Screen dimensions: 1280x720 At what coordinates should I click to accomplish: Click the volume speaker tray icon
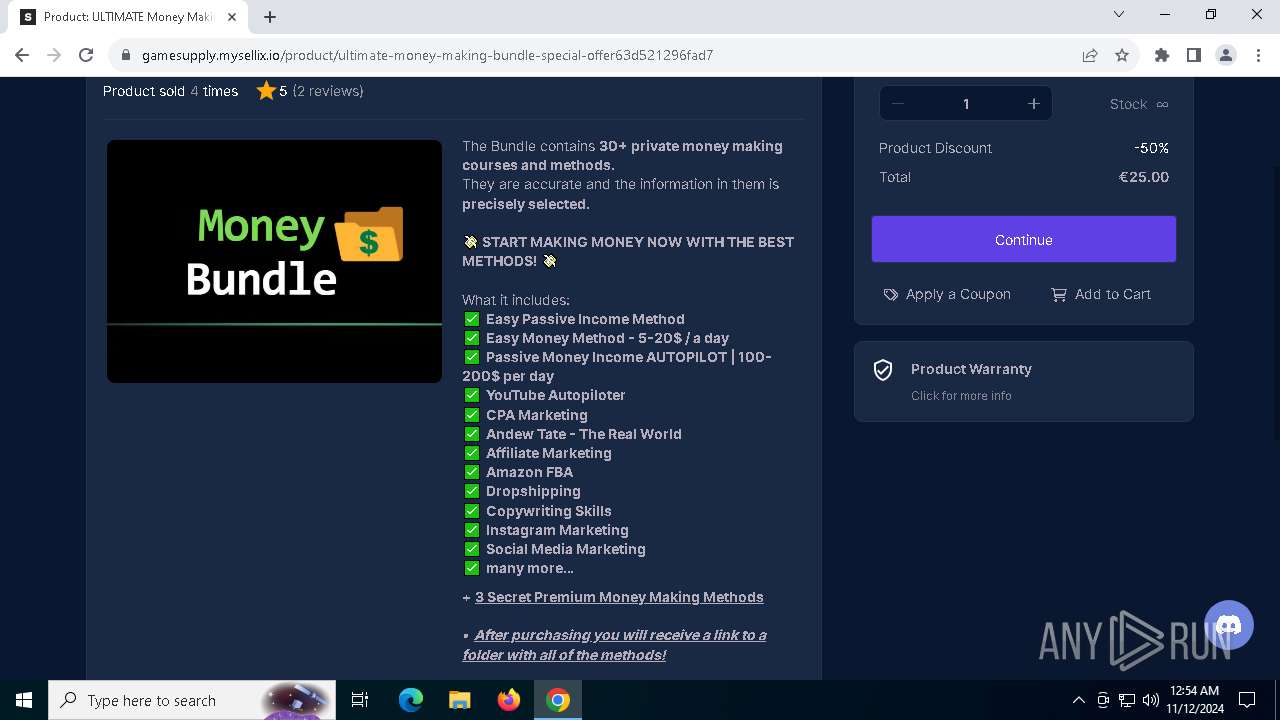1151,700
